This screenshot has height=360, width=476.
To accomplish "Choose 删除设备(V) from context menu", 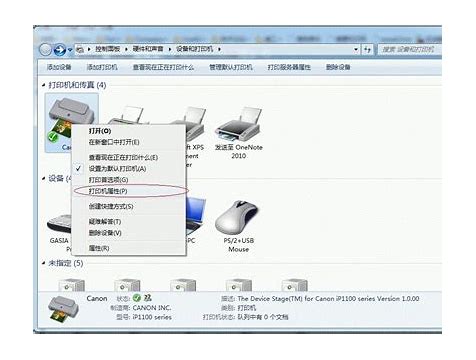I will (129, 233).
